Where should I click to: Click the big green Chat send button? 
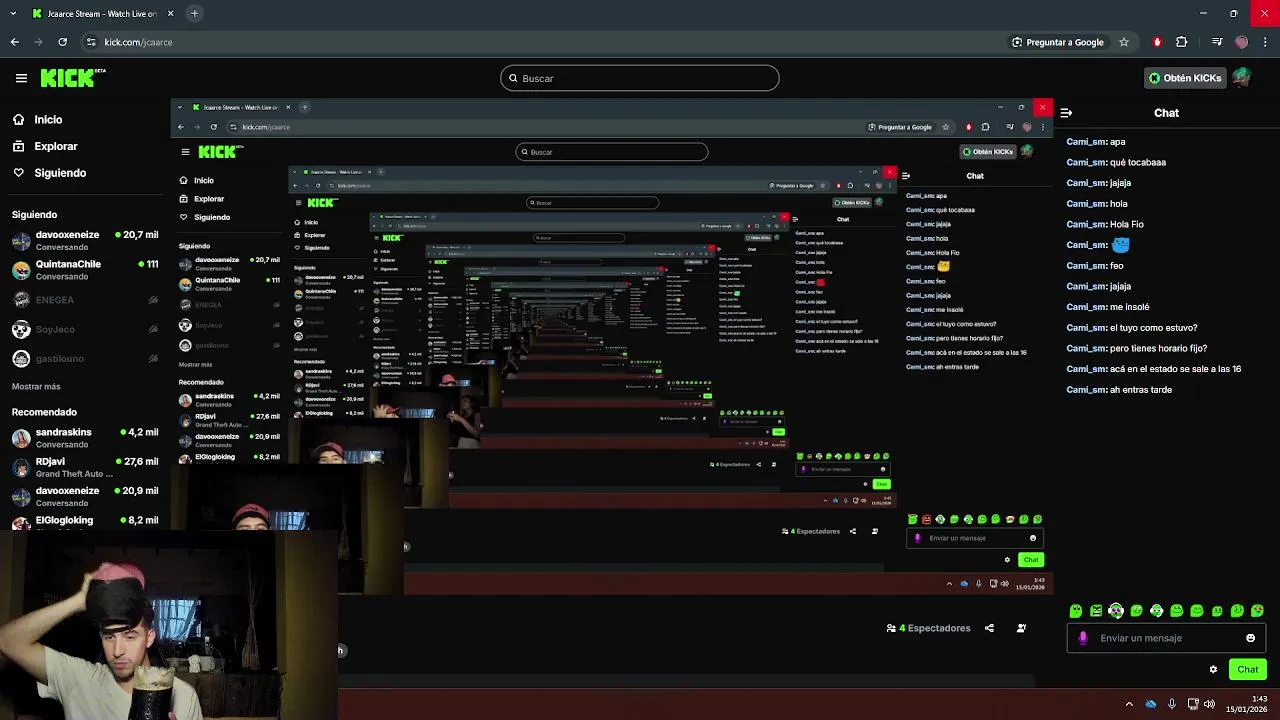(x=1247, y=669)
